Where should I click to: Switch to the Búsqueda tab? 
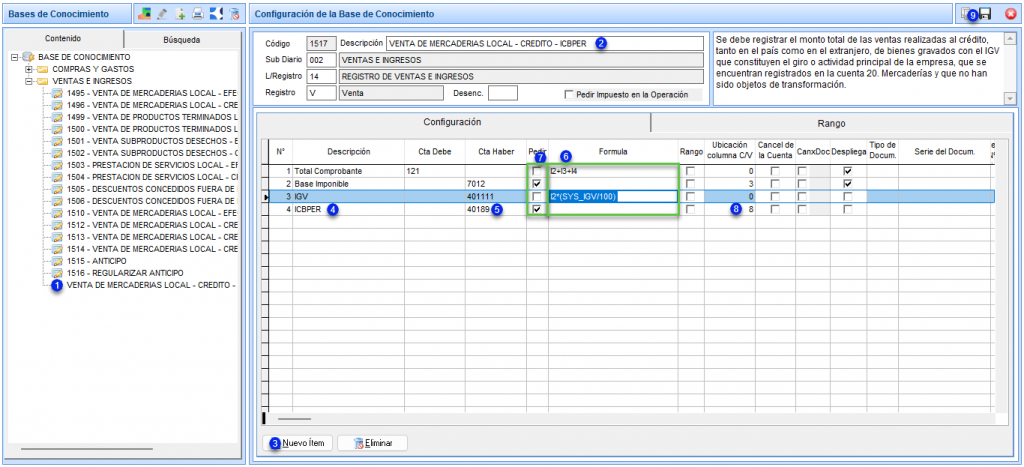pyautogui.click(x=182, y=40)
